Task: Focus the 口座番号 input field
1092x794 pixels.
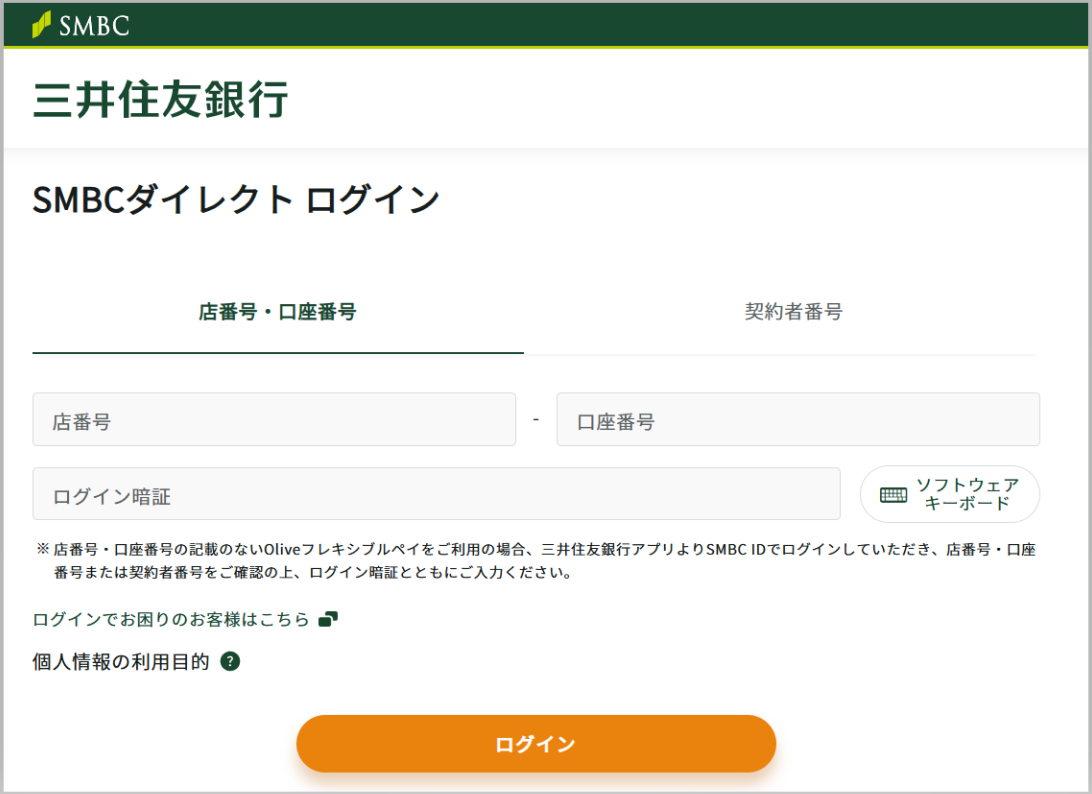Action: (798, 419)
